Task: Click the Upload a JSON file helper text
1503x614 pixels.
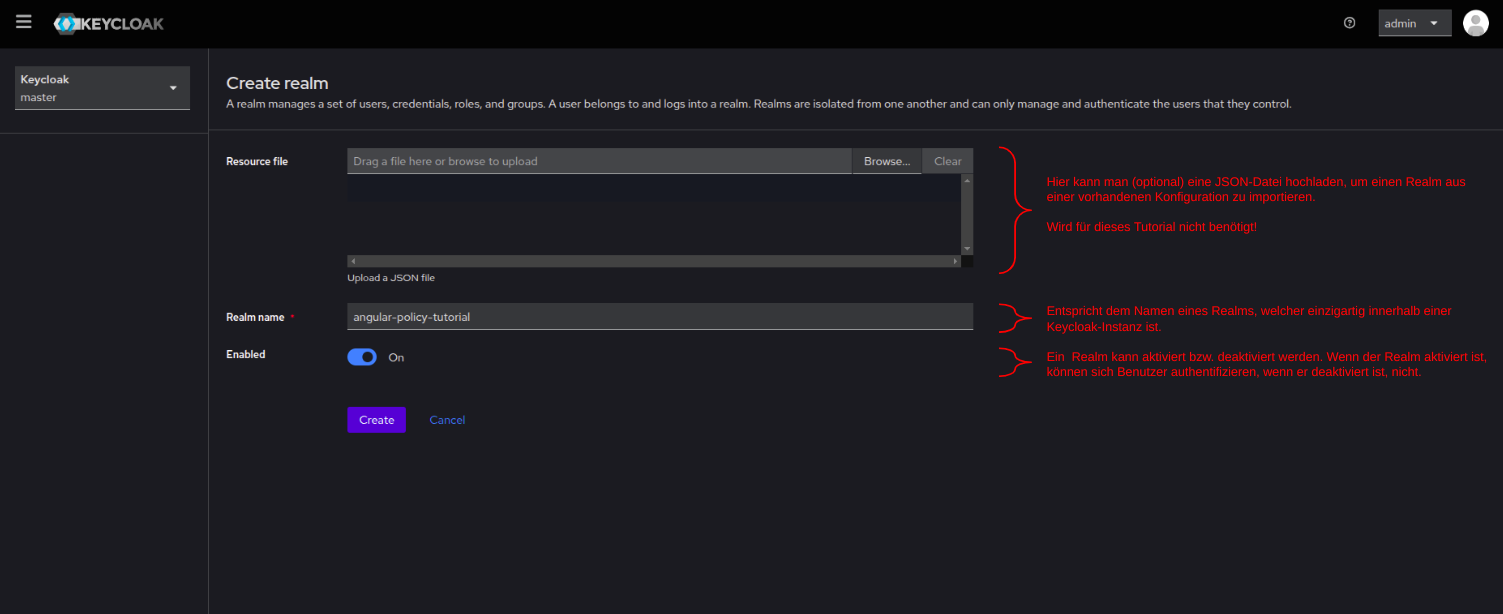Action: [x=391, y=277]
